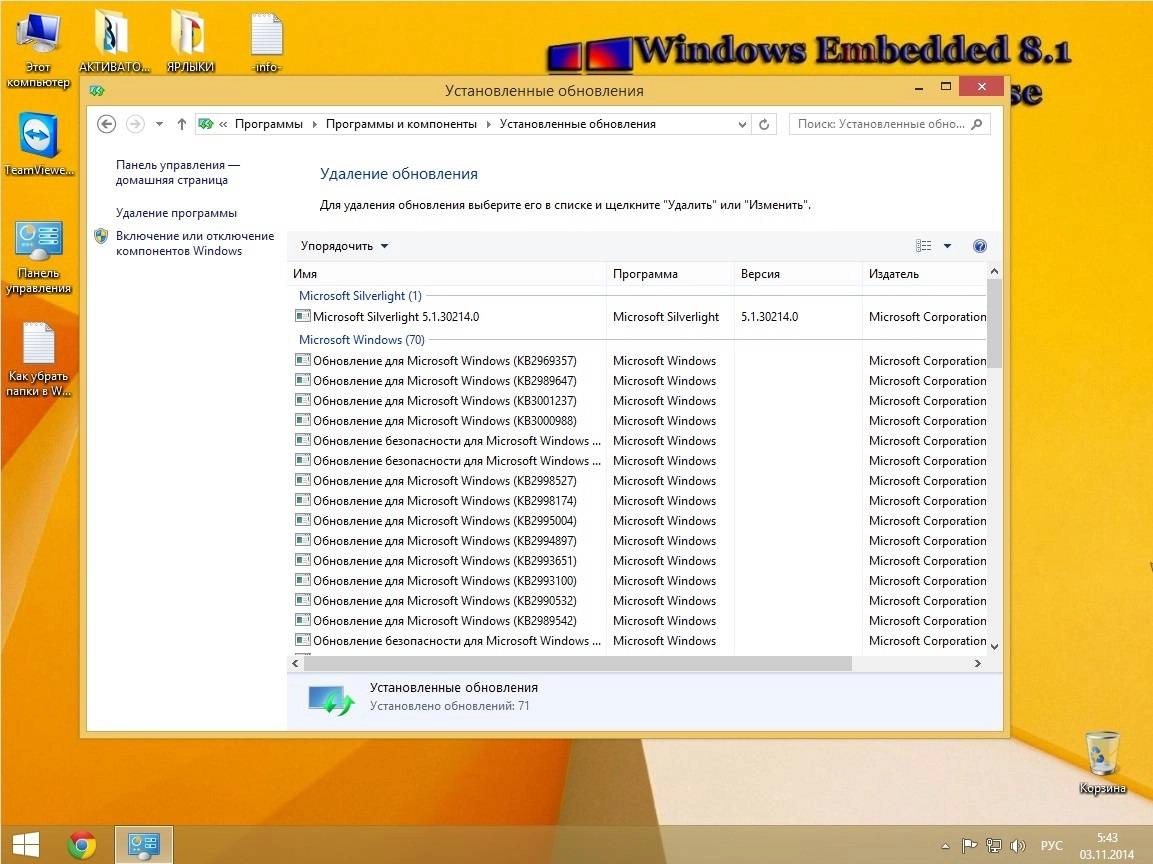Open the Этот компьютер desktop icon
Image resolution: width=1153 pixels, height=864 pixels.
38,49
